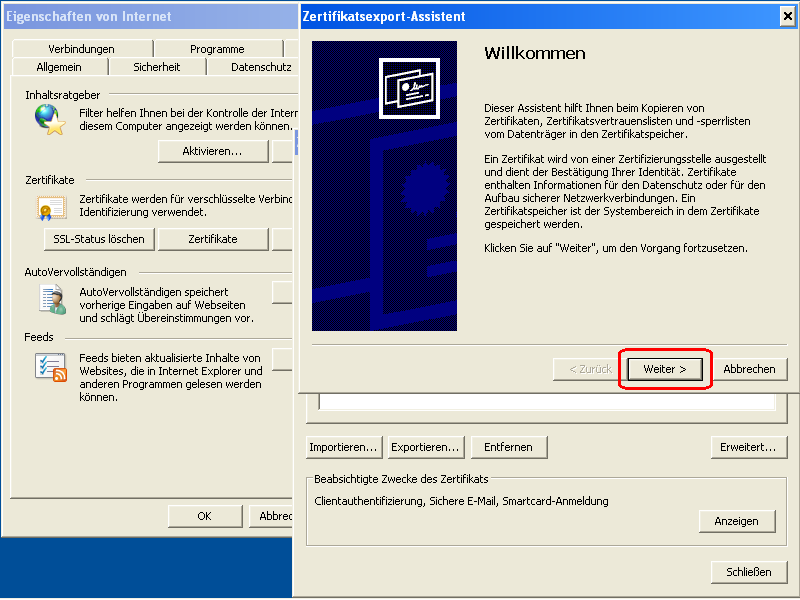800x600 pixels.
Task: Switch to the Programme tab
Action: [217, 47]
